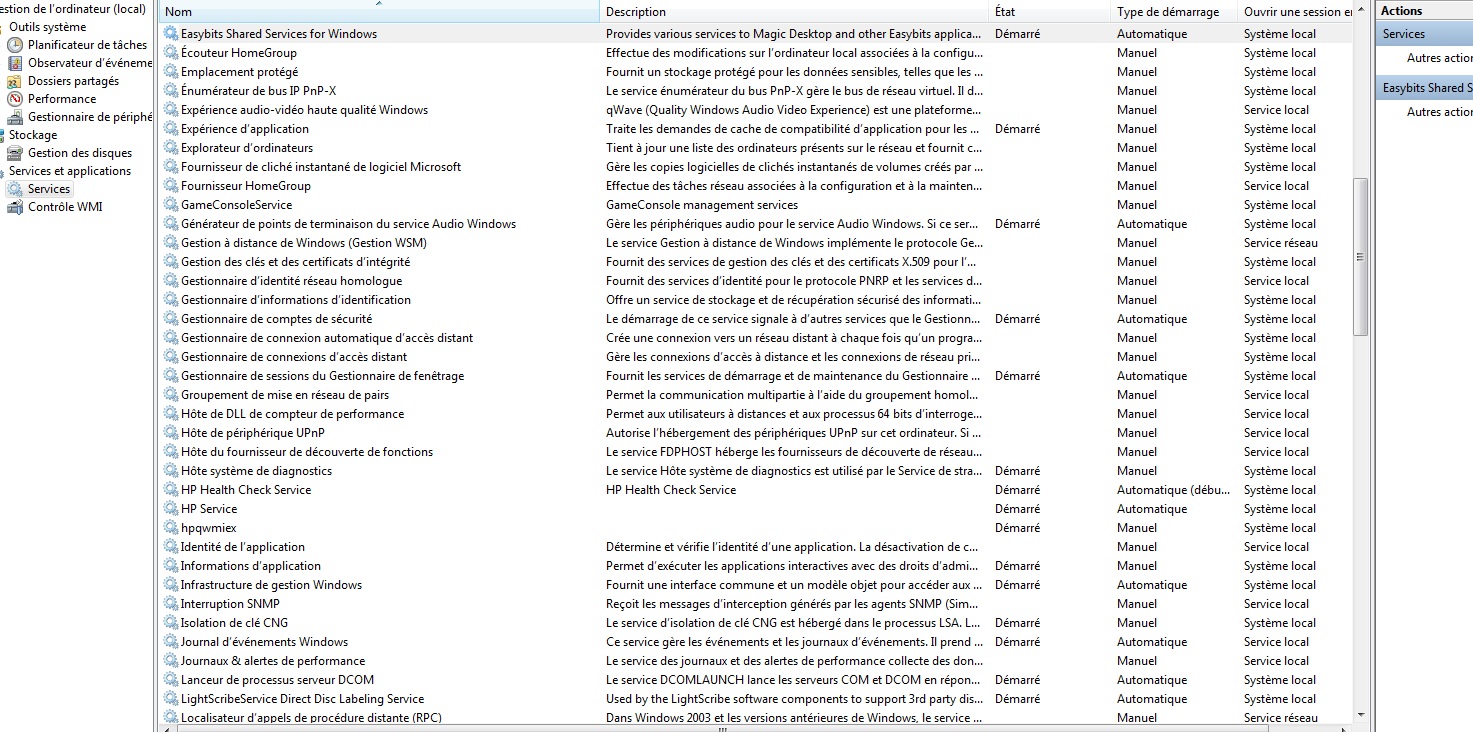Click gear icon beside hpqwmiex
This screenshot has height=732, width=1473.
[x=171, y=528]
